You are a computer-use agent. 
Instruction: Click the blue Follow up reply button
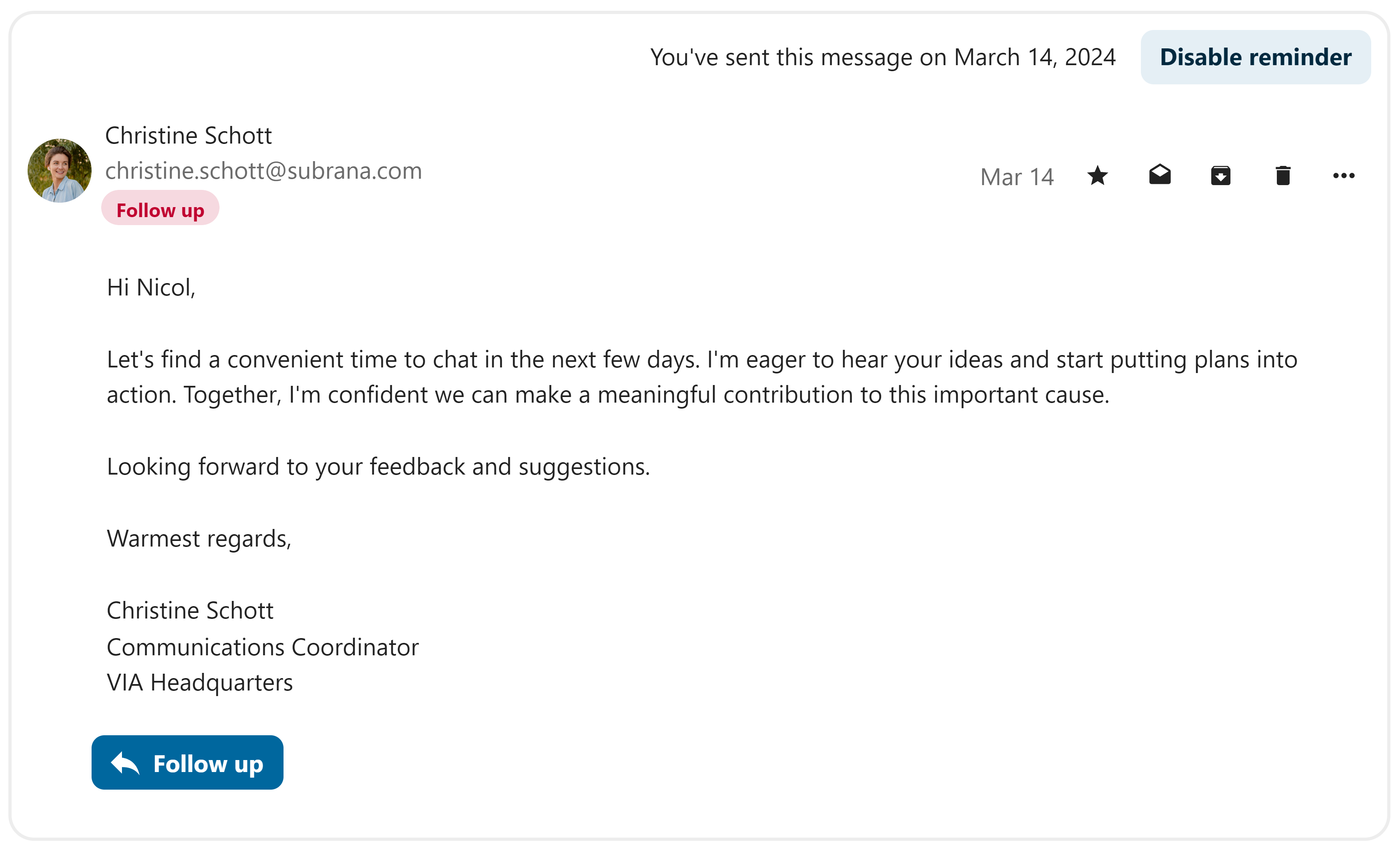188,762
